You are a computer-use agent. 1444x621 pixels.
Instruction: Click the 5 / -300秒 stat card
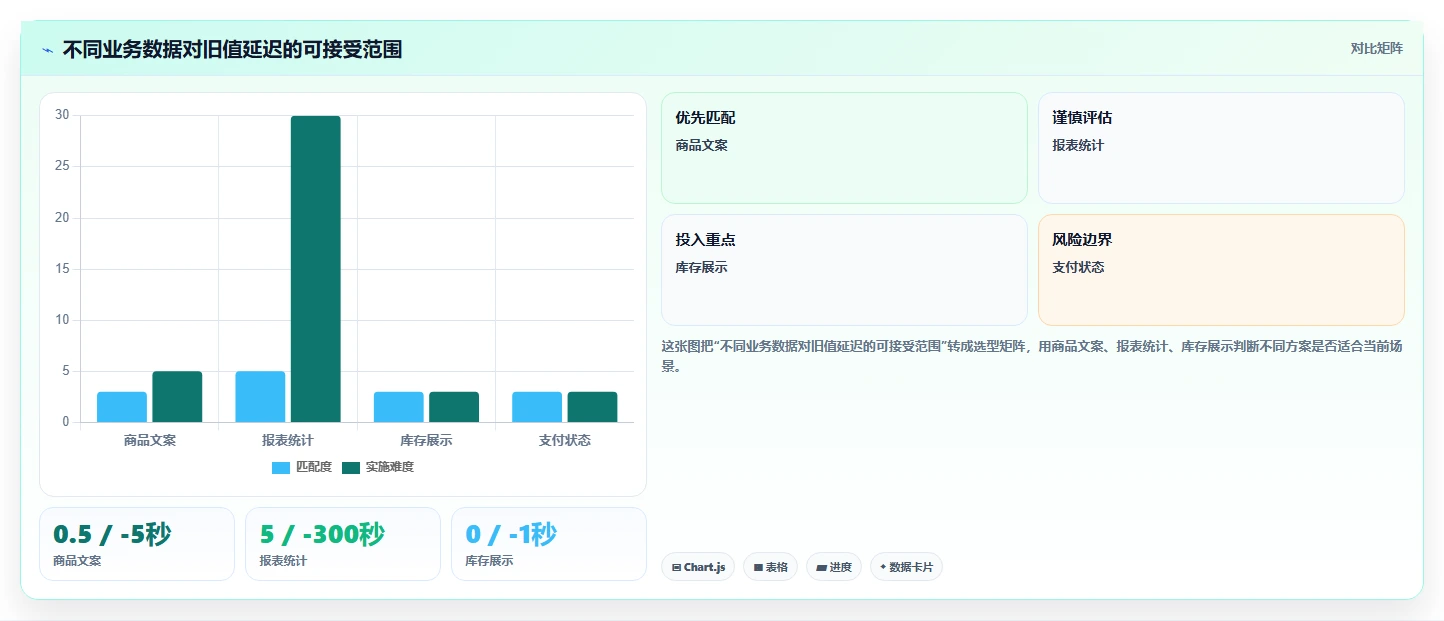point(343,544)
